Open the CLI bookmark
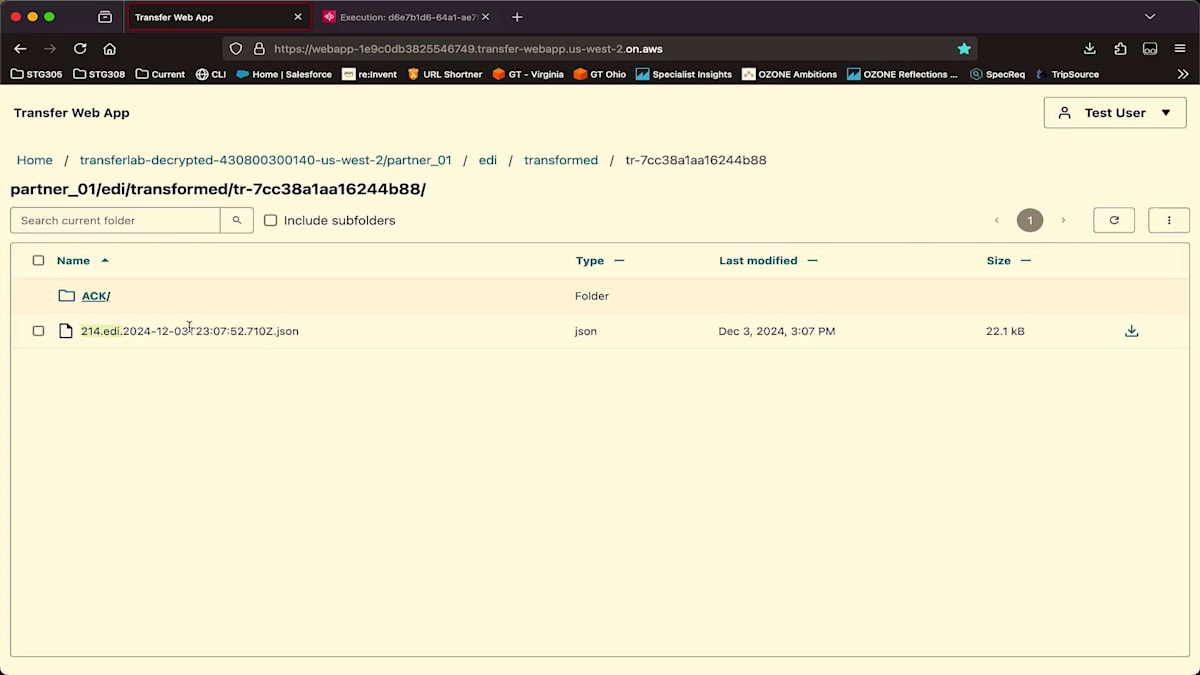The height and width of the screenshot is (675, 1200). tap(211, 74)
